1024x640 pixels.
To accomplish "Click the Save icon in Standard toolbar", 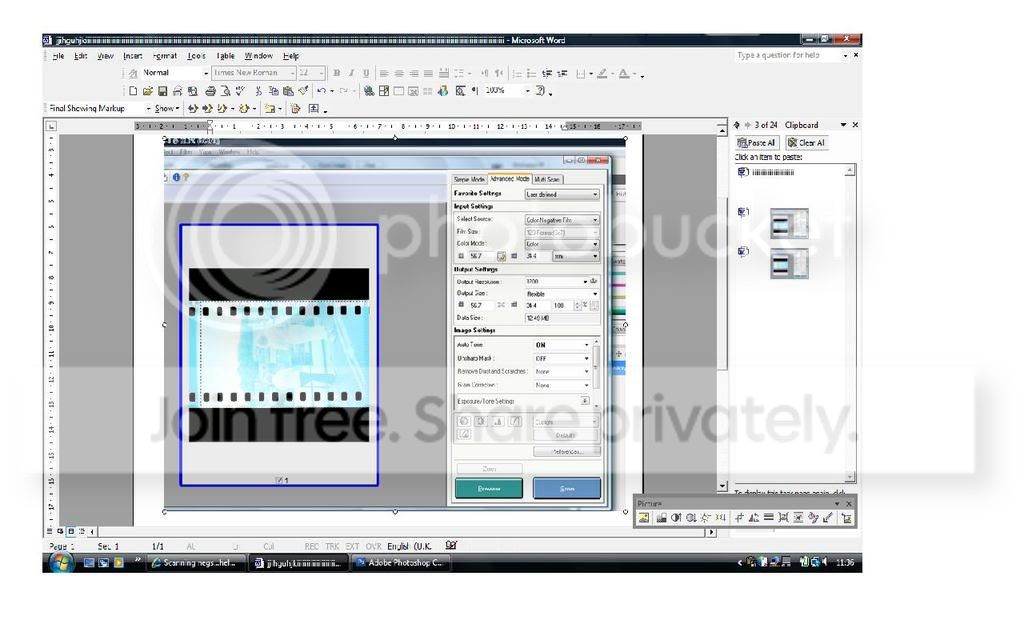I will (x=163, y=91).
